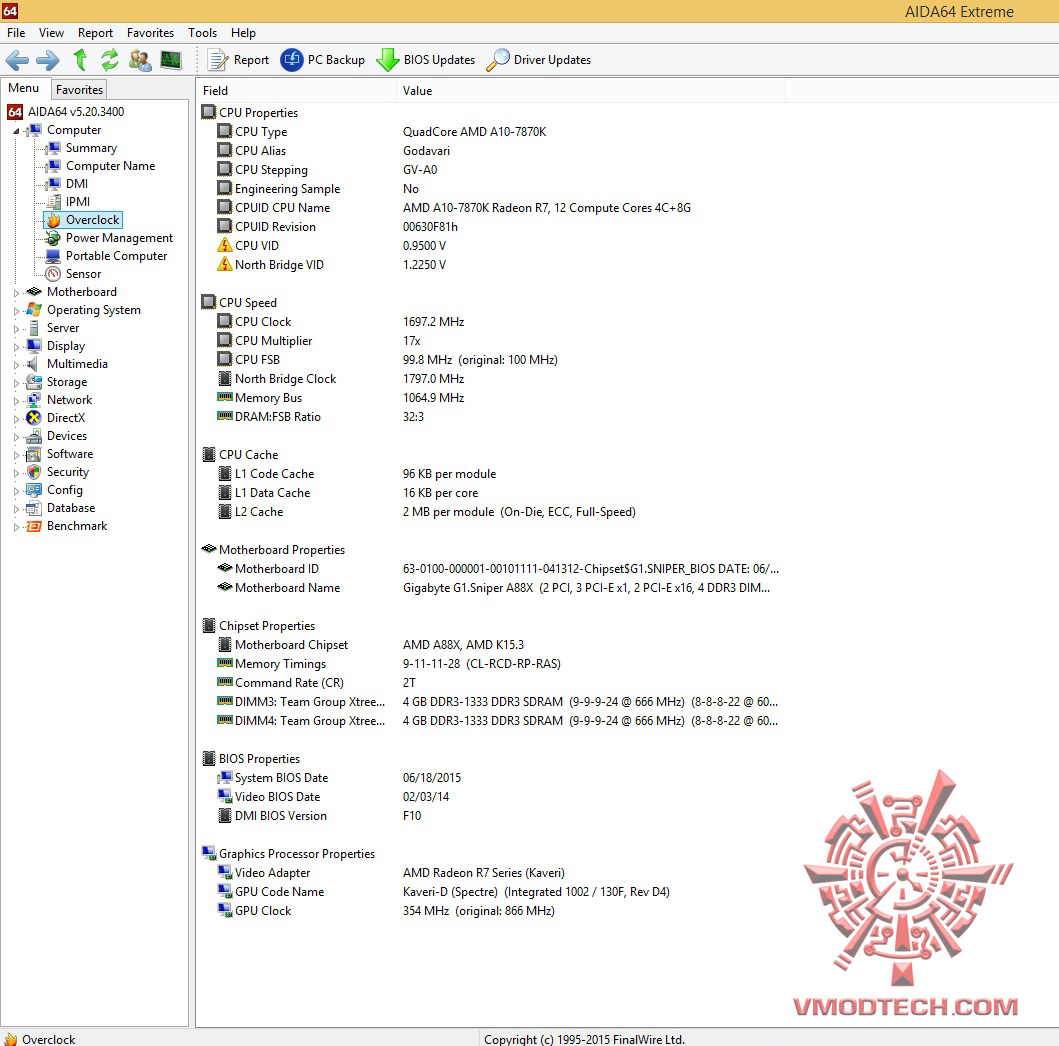Viewport: 1059px width, 1046px height.
Task: Click the Forward arrow toolbar icon
Action: [x=47, y=60]
